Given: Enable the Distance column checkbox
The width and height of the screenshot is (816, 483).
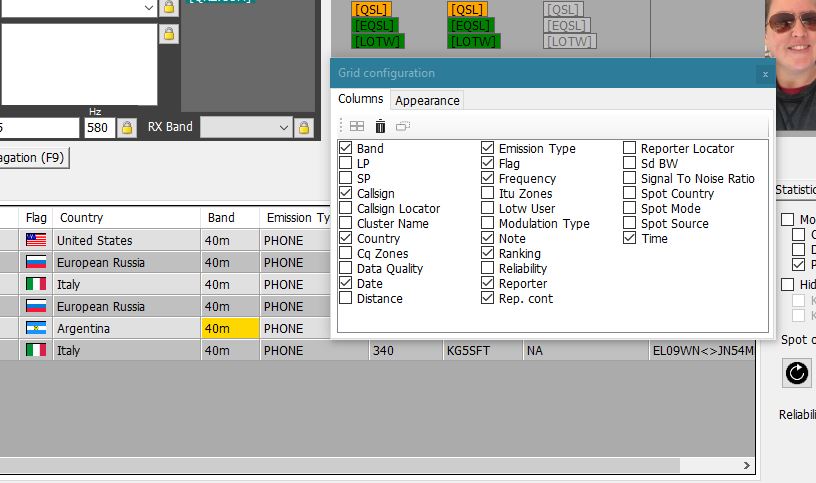Looking at the screenshot, I should [x=346, y=298].
